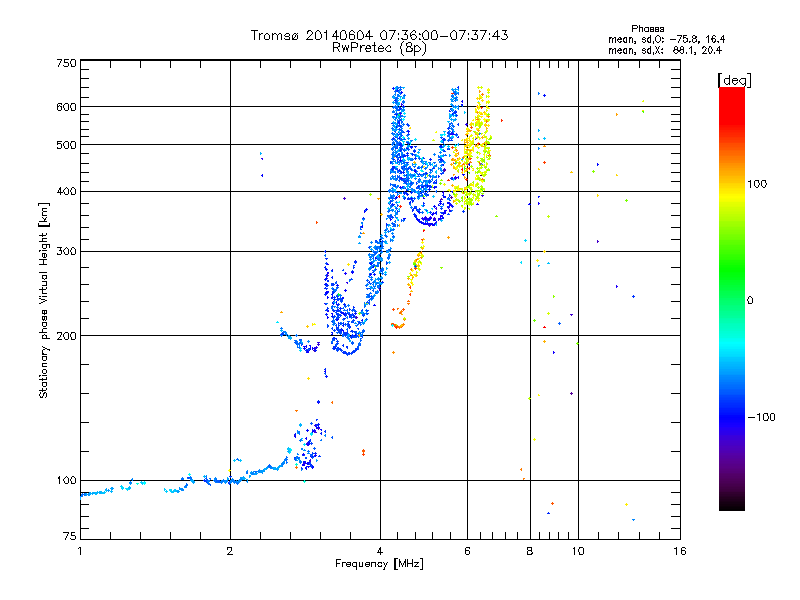Select the mean, sd,O: -75.8, 16.4 line

[666, 39]
